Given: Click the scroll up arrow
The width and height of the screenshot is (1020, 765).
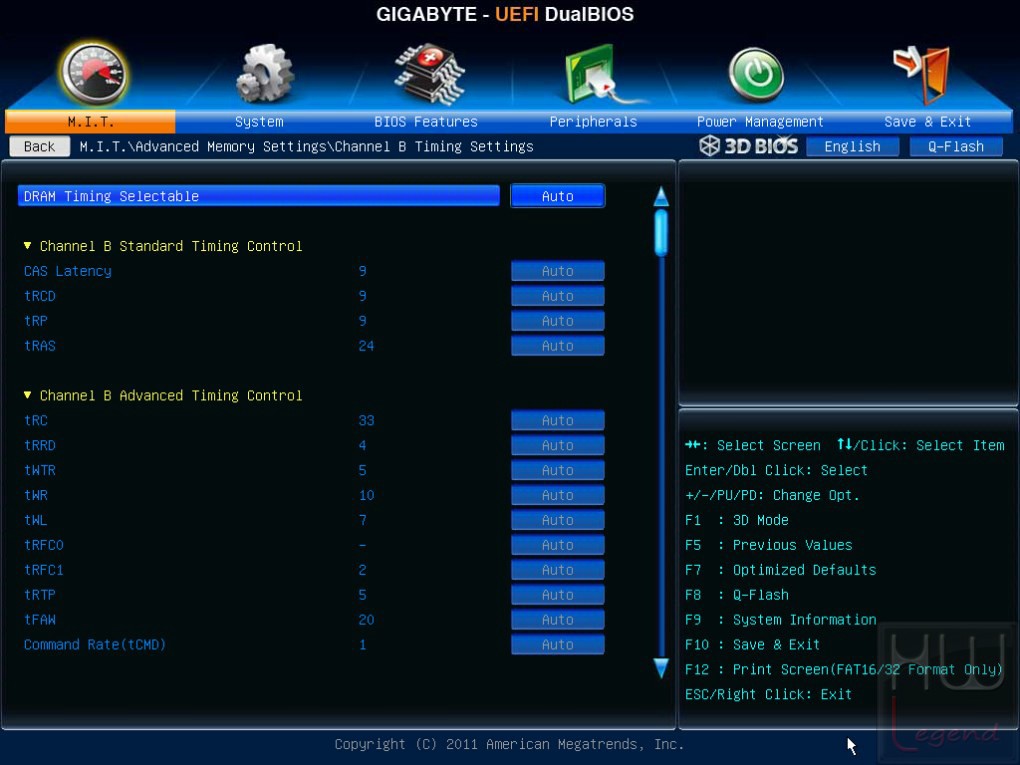Looking at the screenshot, I should 661,196.
